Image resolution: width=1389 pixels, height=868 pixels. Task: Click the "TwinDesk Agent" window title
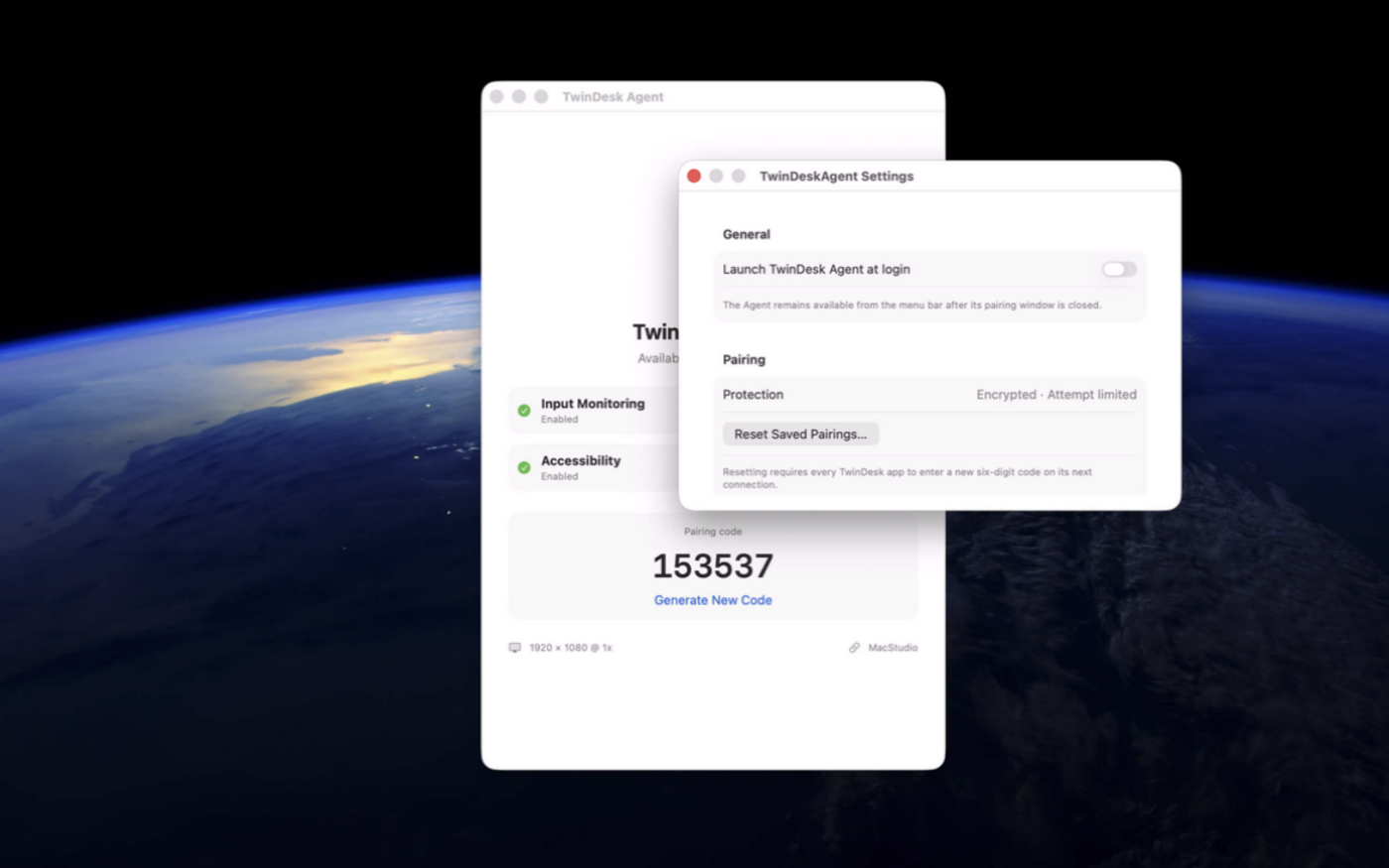pos(613,96)
